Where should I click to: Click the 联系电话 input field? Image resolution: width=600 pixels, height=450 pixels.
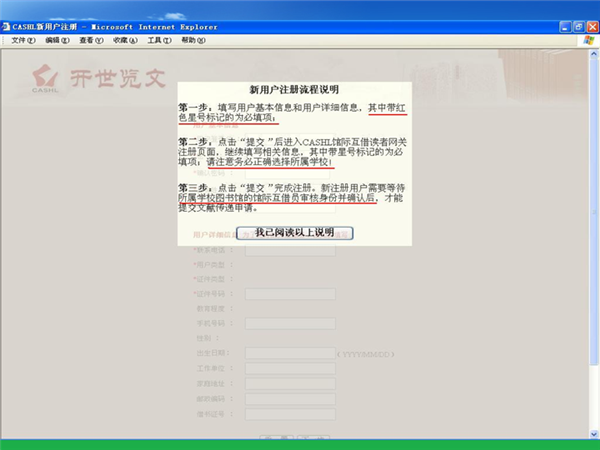click(290, 251)
